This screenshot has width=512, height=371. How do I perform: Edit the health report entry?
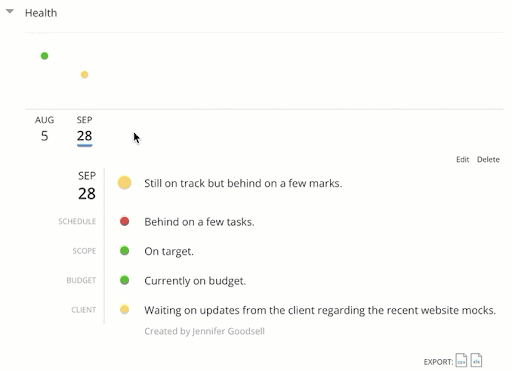click(462, 159)
